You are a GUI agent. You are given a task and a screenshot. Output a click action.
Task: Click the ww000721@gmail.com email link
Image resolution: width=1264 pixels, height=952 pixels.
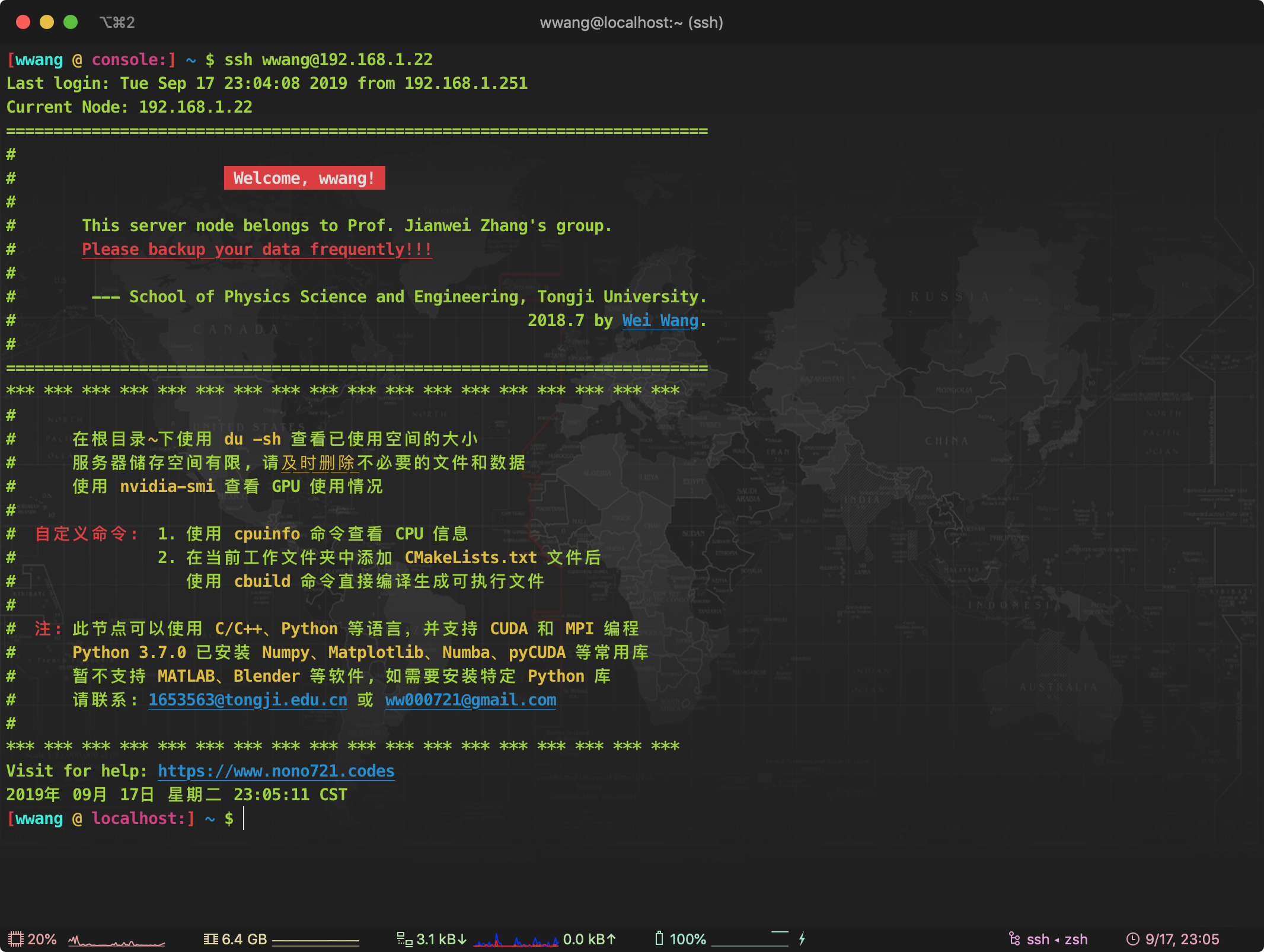tap(470, 699)
